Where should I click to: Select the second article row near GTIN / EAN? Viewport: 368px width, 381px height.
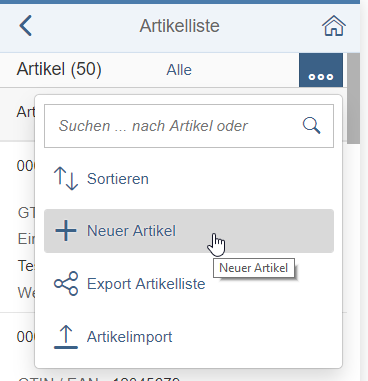17,347
